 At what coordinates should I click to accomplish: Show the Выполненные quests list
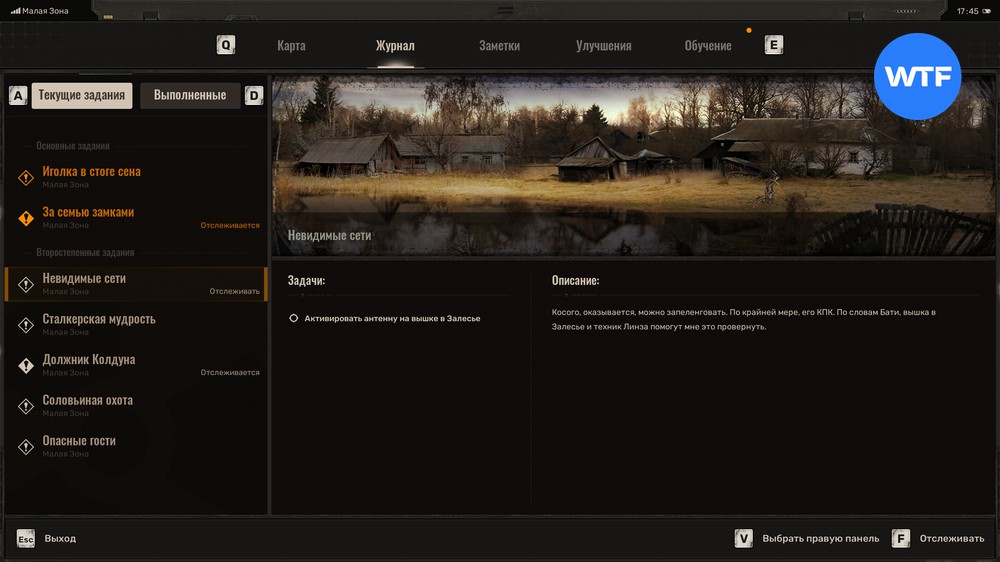pyautogui.click(x=190, y=96)
